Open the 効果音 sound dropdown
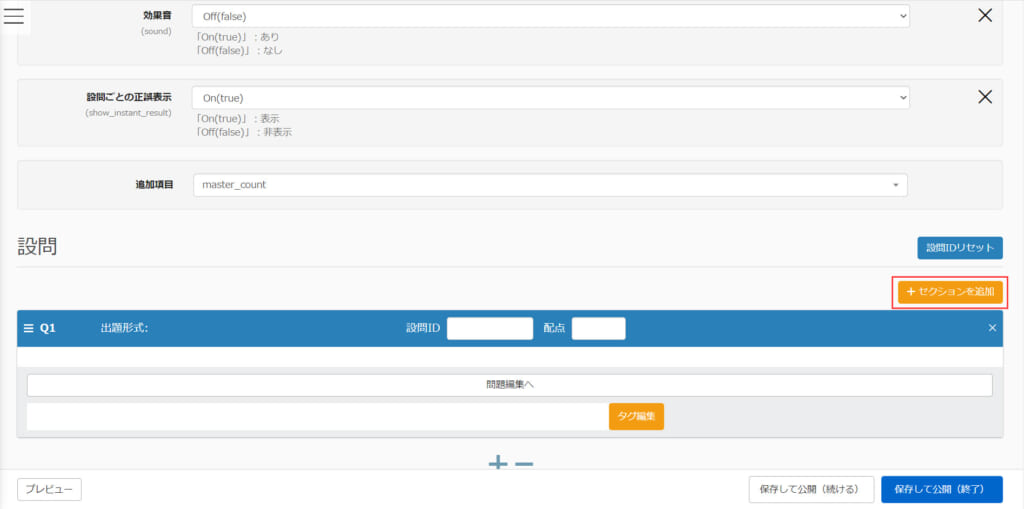1024x509 pixels. pyautogui.click(x=550, y=17)
